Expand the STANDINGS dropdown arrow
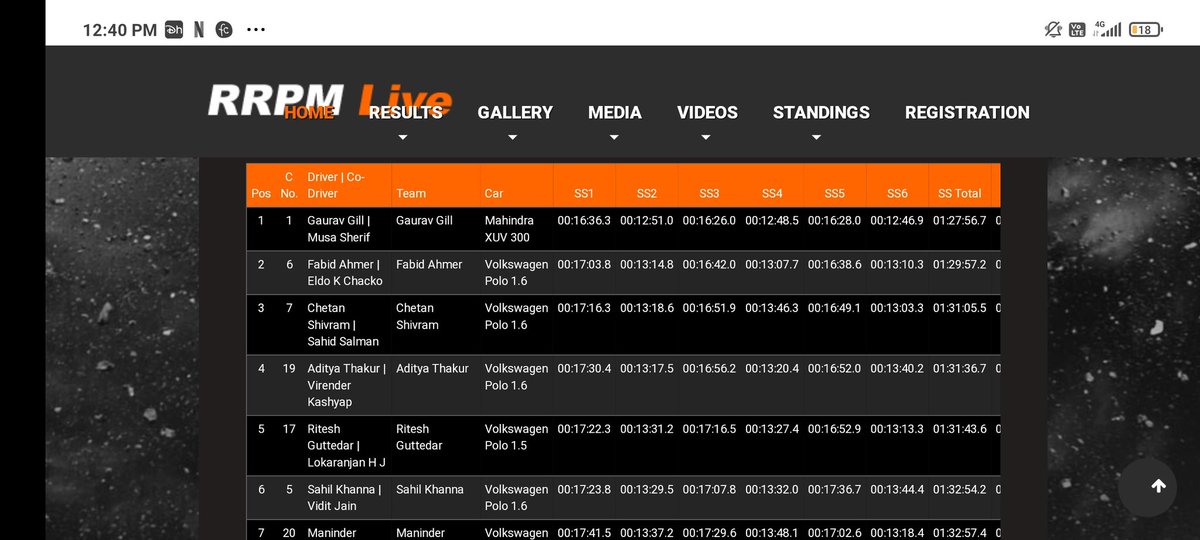This screenshot has height=540, width=1200. pyautogui.click(x=816, y=138)
